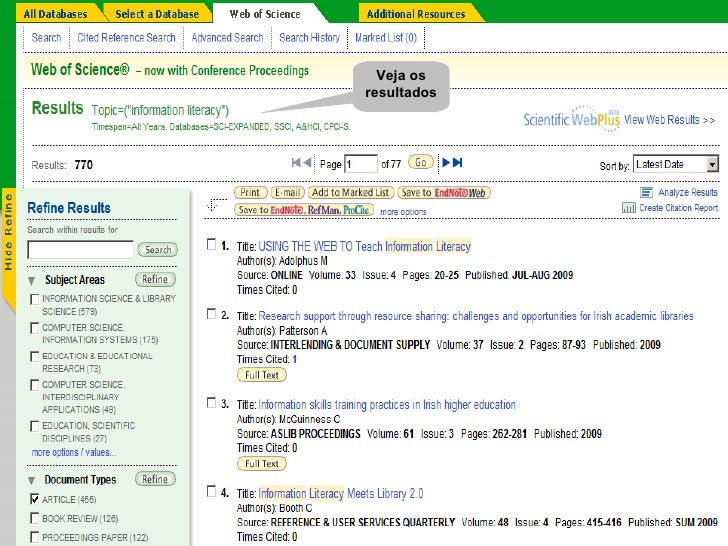Open Search History
This screenshot has width=728, height=546.
click(x=309, y=37)
